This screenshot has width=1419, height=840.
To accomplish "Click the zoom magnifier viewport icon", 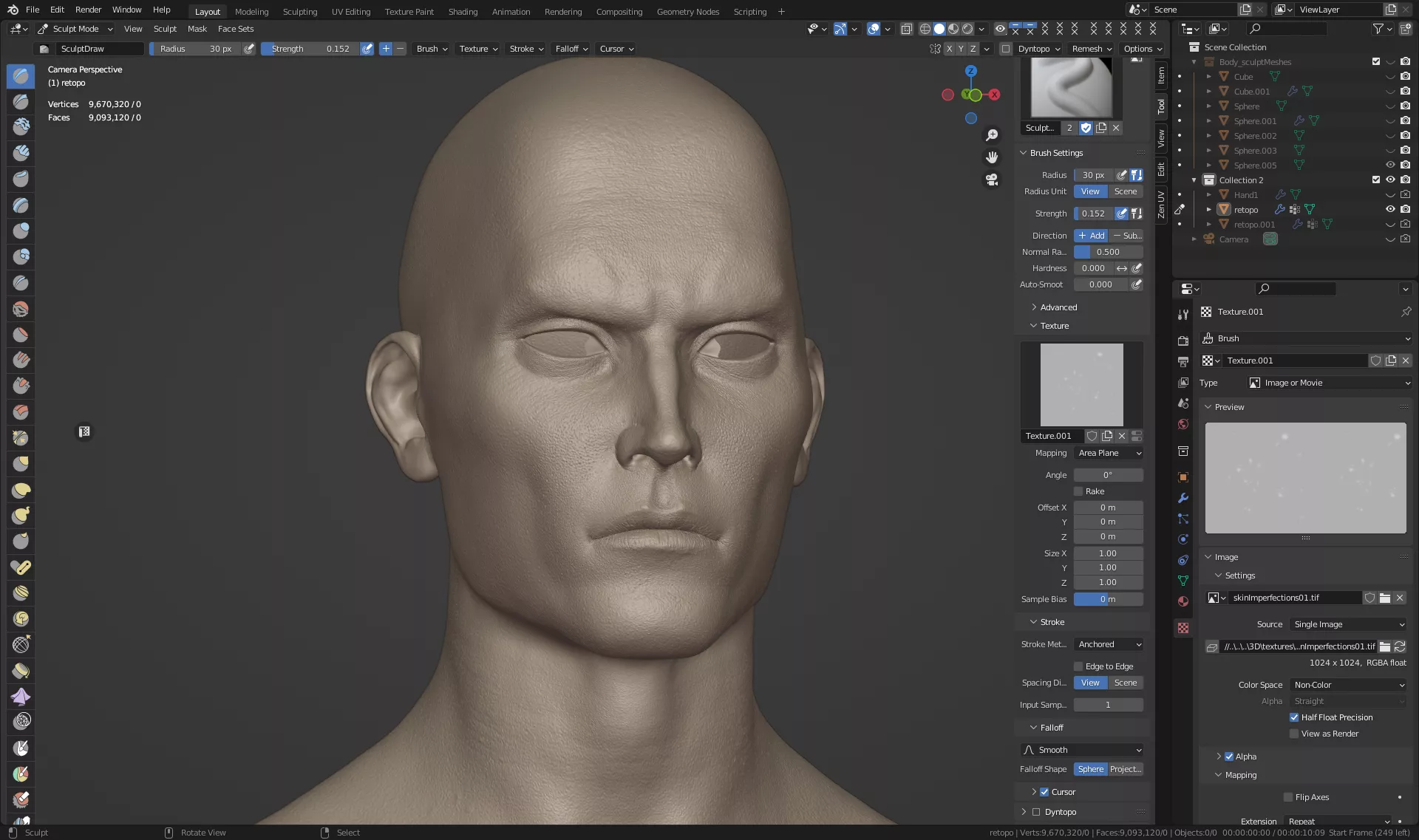I will [x=992, y=135].
